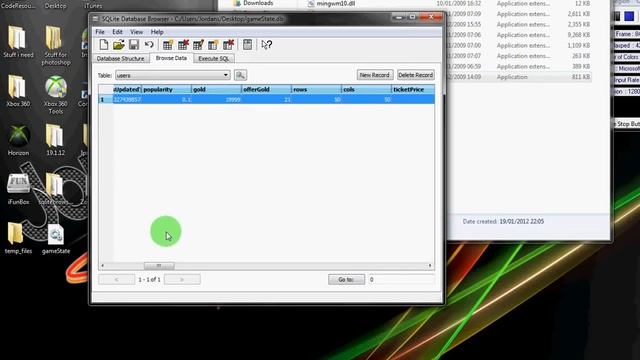Click the Delete Table toolbar icon
The image size is (640, 360).
pyautogui.click(x=183, y=44)
